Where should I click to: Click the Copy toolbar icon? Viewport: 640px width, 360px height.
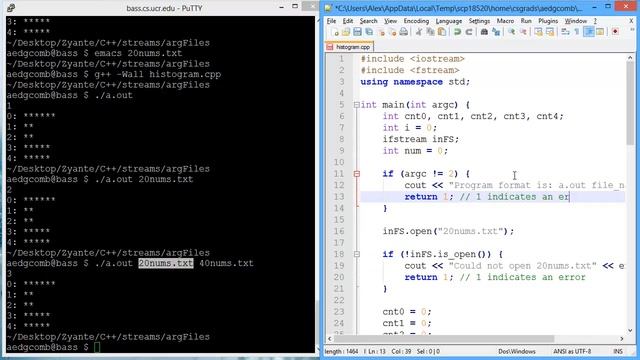(x=430, y=32)
